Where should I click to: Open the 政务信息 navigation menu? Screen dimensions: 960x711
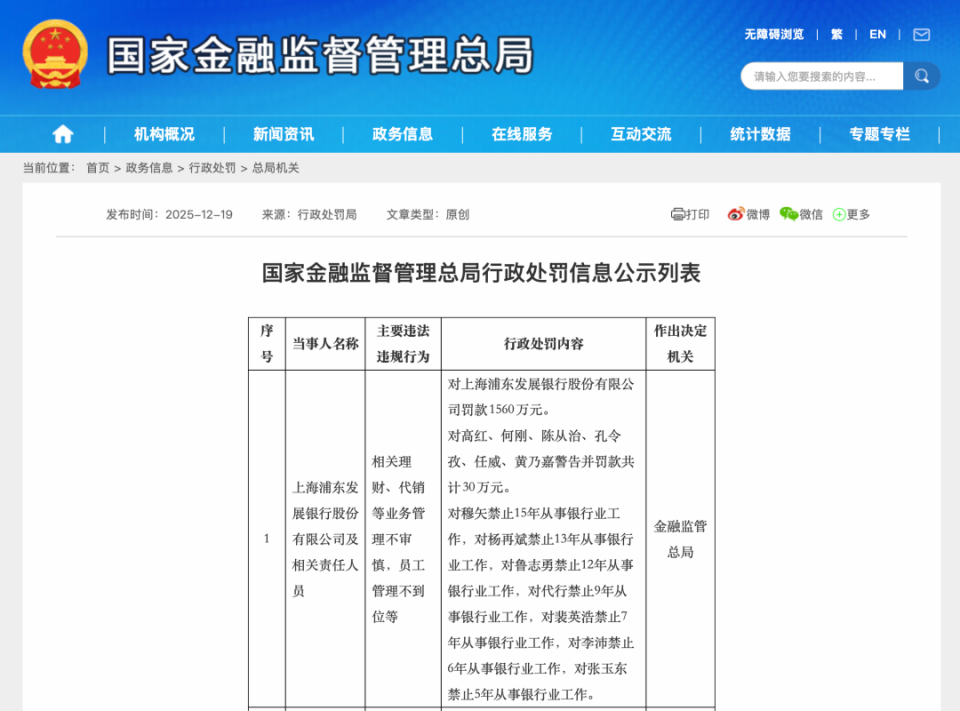coord(402,133)
